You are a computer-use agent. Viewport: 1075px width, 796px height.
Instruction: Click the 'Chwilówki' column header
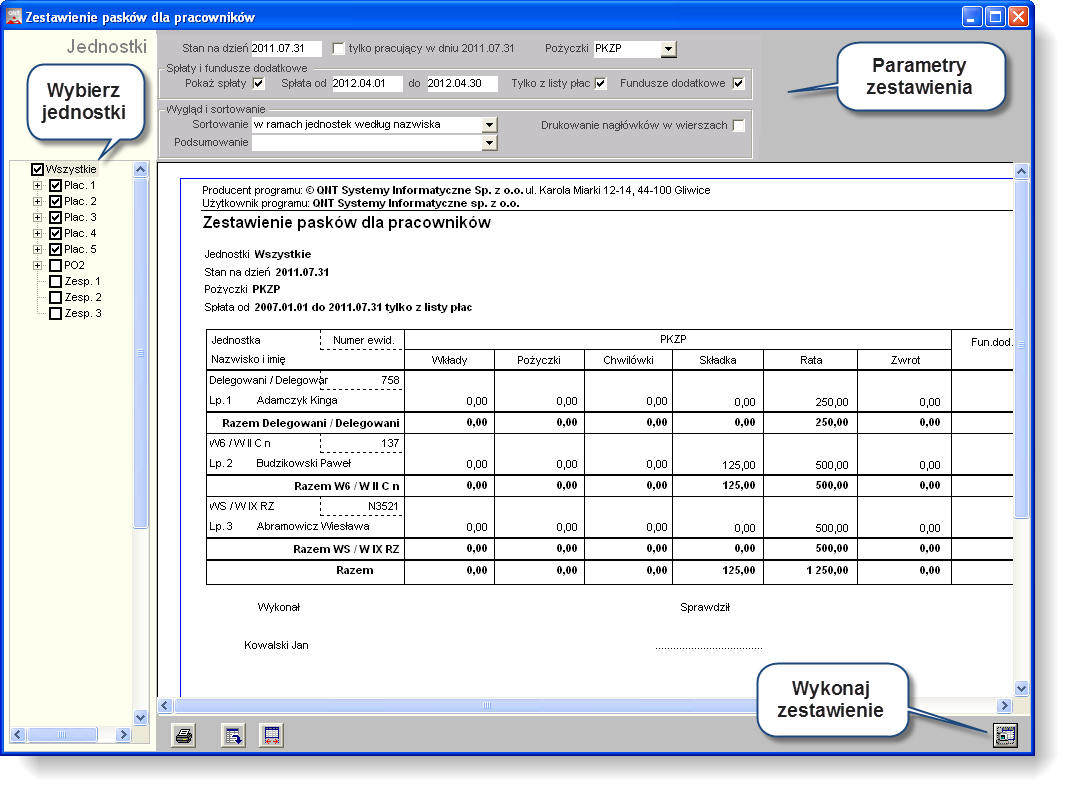pyautogui.click(x=629, y=360)
